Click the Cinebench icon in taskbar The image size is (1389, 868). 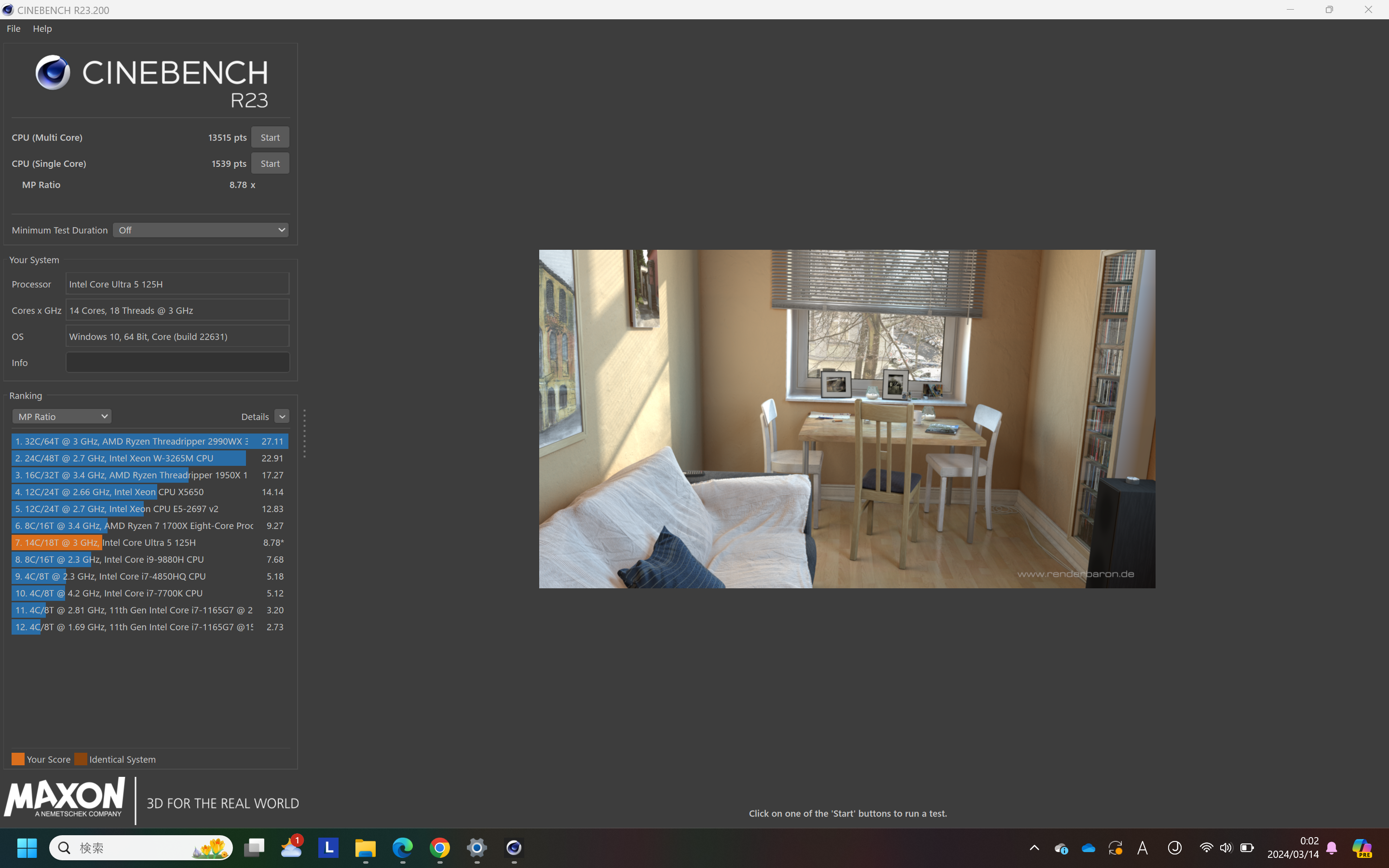point(514,847)
